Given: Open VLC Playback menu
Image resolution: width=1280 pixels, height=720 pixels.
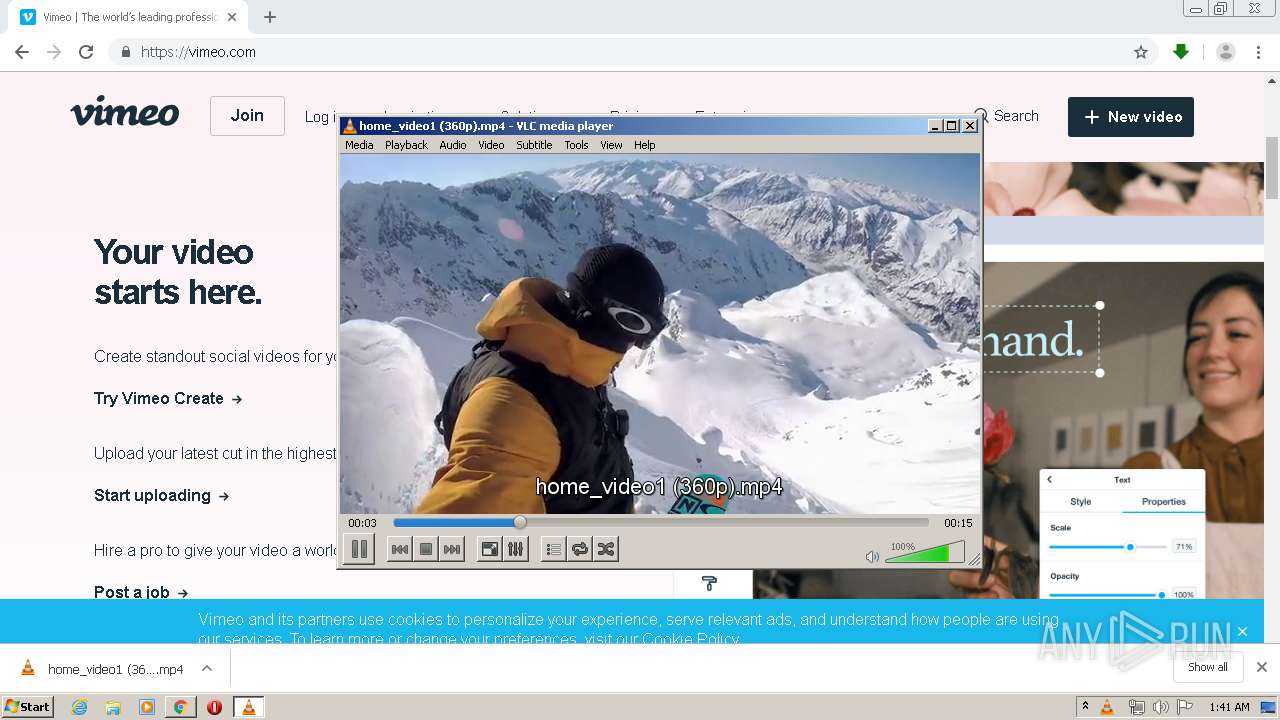Looking at the screenshot, I should pyautogui.click(x=406, y=145).
